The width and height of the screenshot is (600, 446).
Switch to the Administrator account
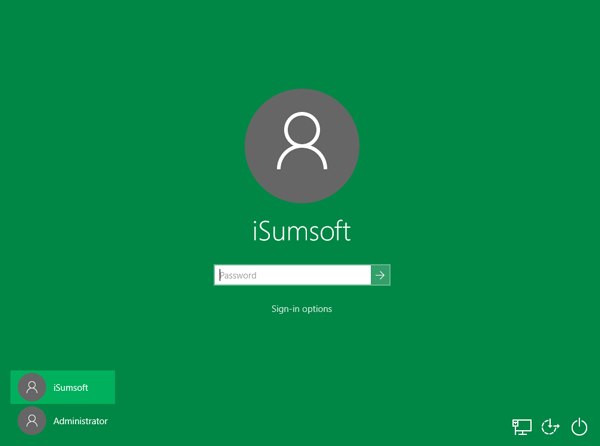[63, 421]
